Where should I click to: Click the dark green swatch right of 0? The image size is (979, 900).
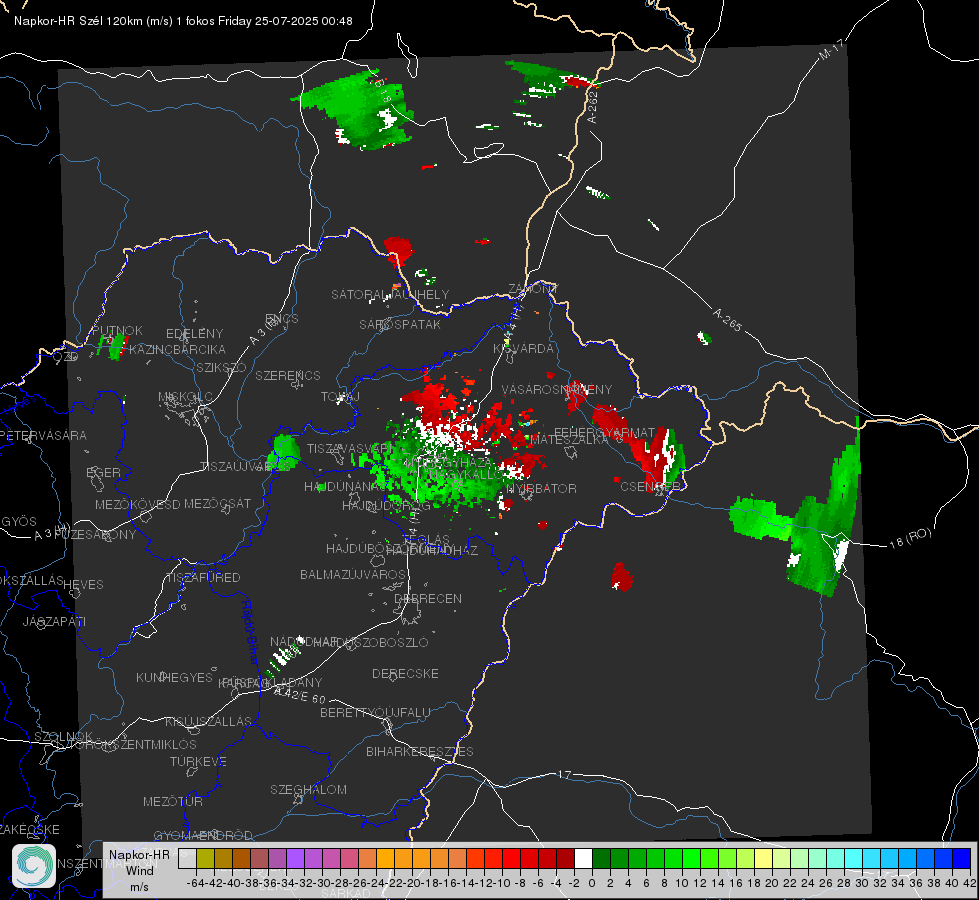[x=601, y=859]
